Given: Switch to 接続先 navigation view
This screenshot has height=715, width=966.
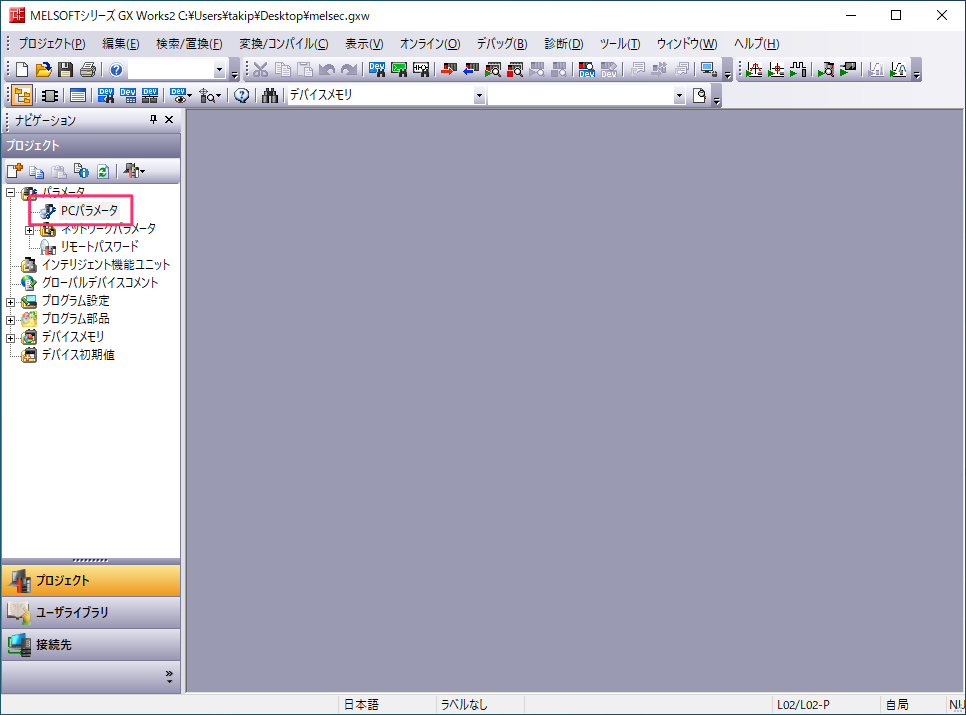Looking at the screenshot, I should click(91, 644).
